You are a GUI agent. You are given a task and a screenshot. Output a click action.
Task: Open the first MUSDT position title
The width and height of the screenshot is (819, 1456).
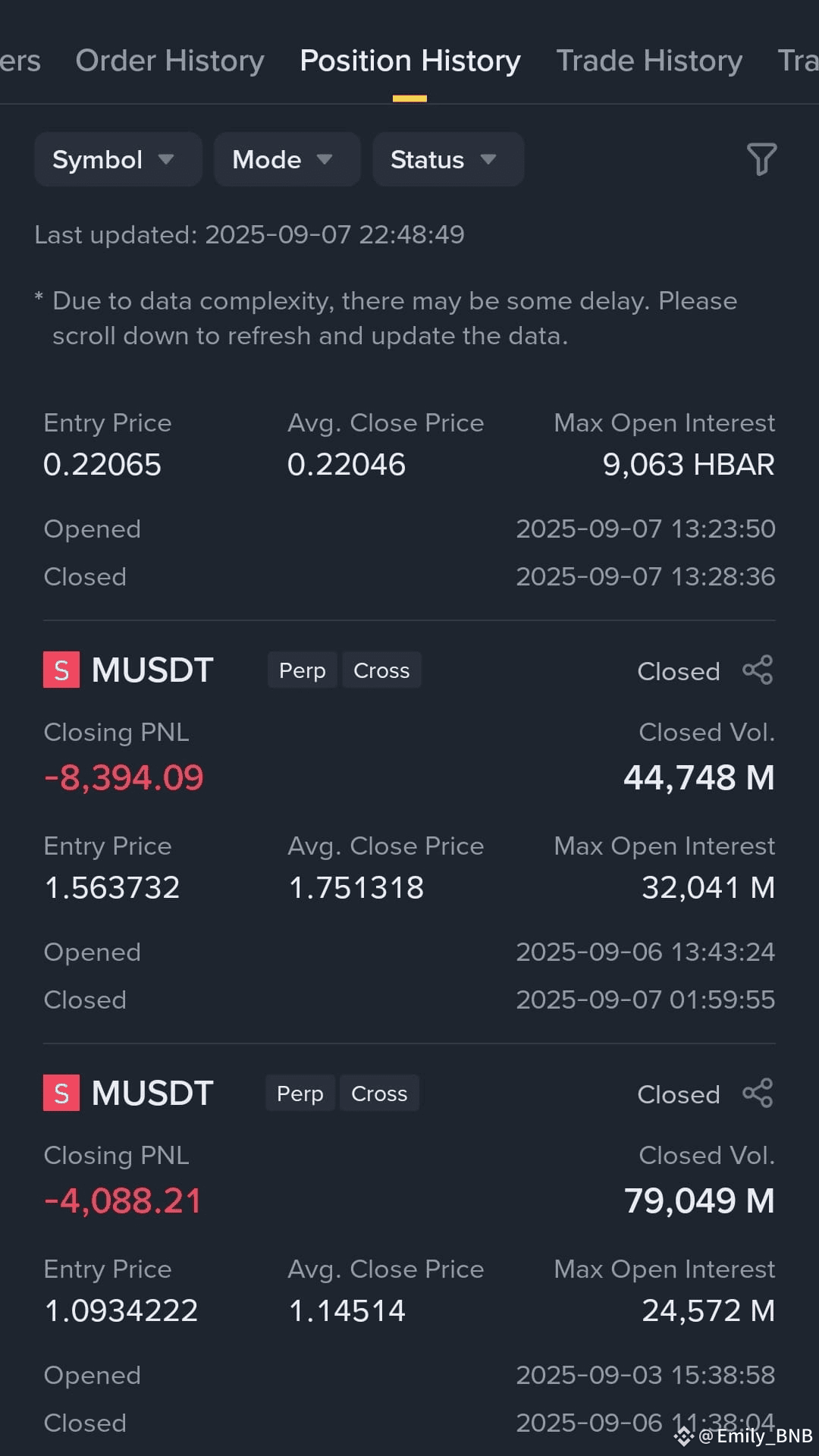[152, 670]
